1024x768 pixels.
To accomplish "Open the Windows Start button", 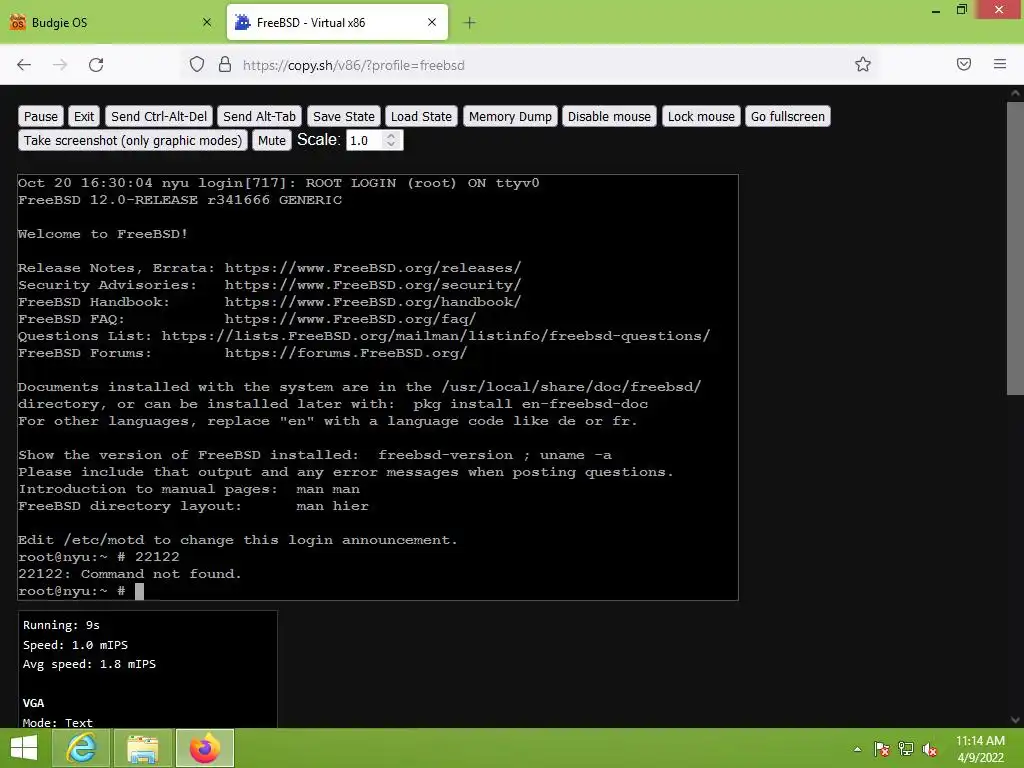I will [x=24, y=748].
